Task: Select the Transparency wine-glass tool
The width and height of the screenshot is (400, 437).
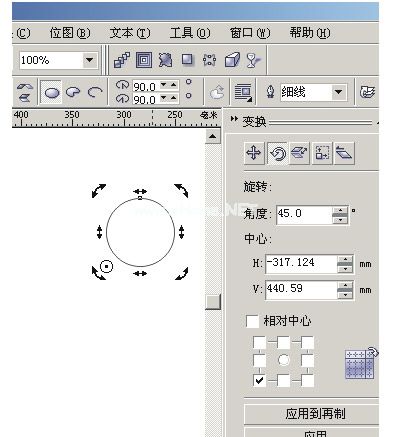Action: [x=253, y=60]
